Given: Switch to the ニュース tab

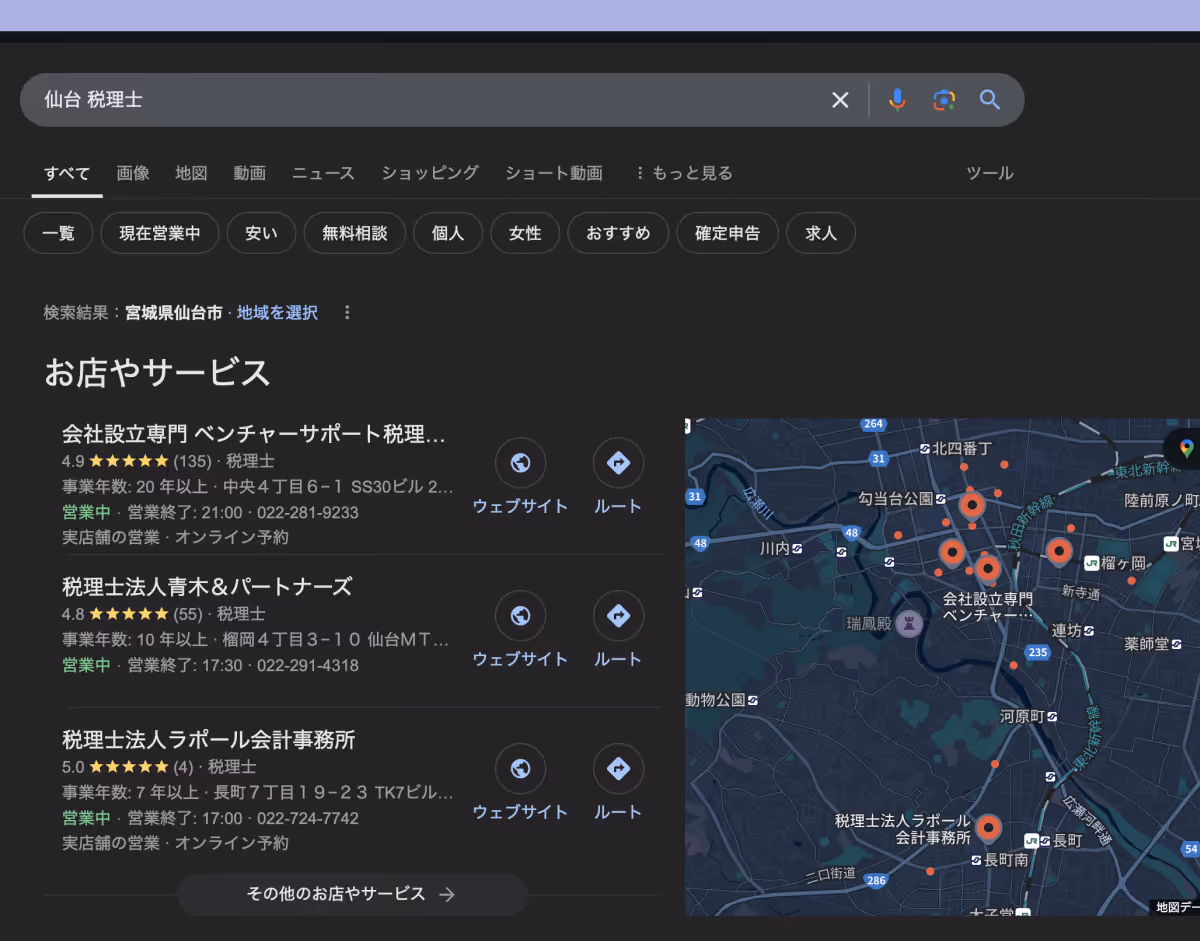Looking at the screenshot, I should coord(323,173).
